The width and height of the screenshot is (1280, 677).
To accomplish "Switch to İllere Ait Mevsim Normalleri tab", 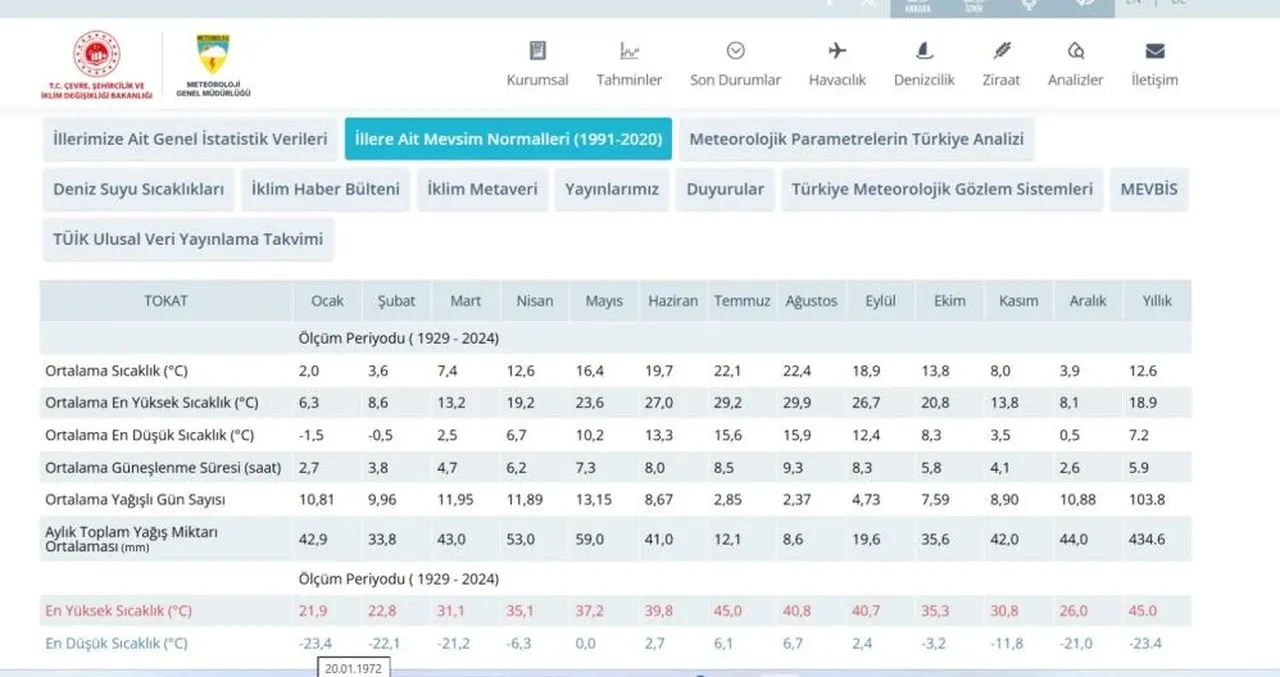I will (508, 140).
